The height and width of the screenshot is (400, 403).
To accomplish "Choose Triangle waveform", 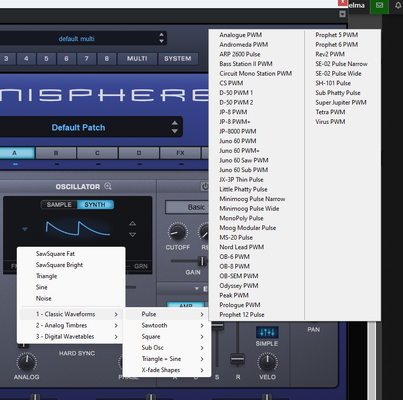I will (x=46, y=276).
